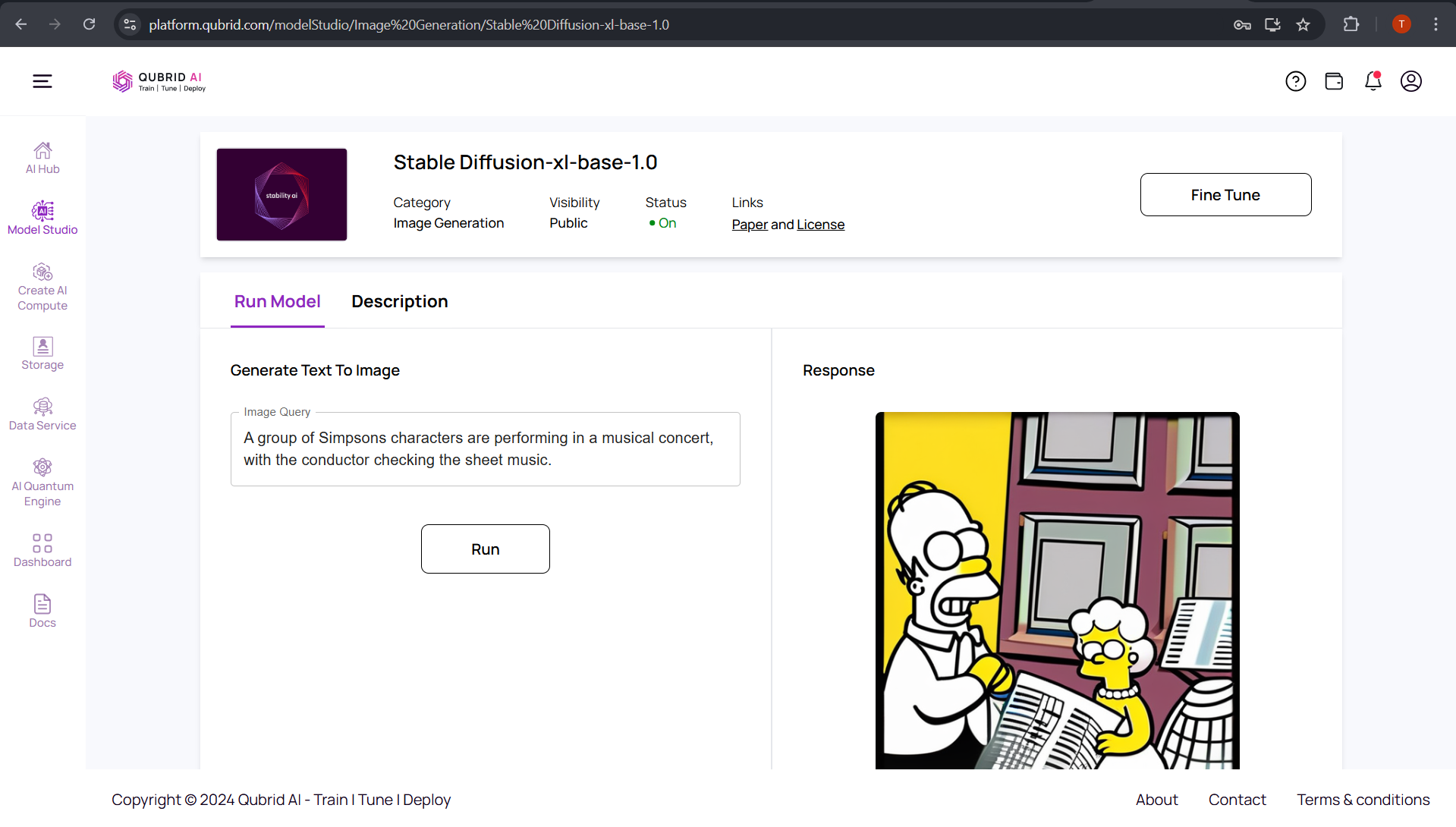The height and width of the screenshot is (827, 1456).
Task: Open the About footer link
Action: point(1156,800)
